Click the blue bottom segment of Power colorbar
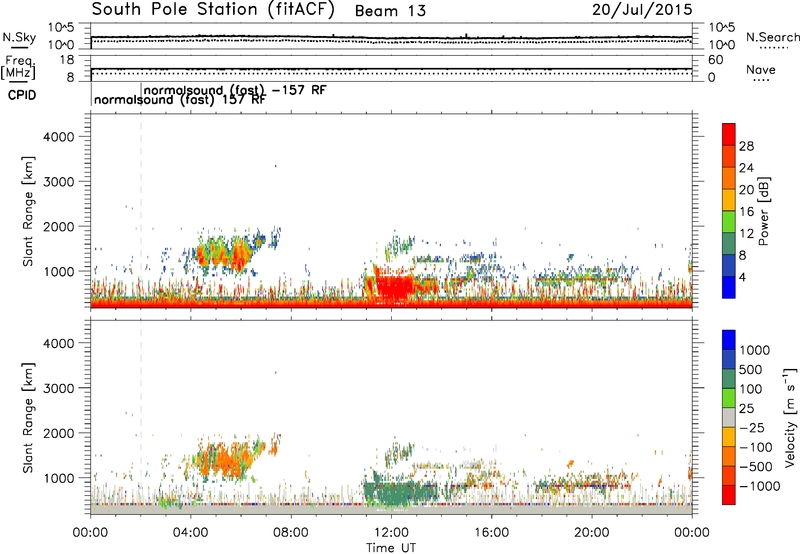This screenshot has width=800, height=554. tap(729, 287)
